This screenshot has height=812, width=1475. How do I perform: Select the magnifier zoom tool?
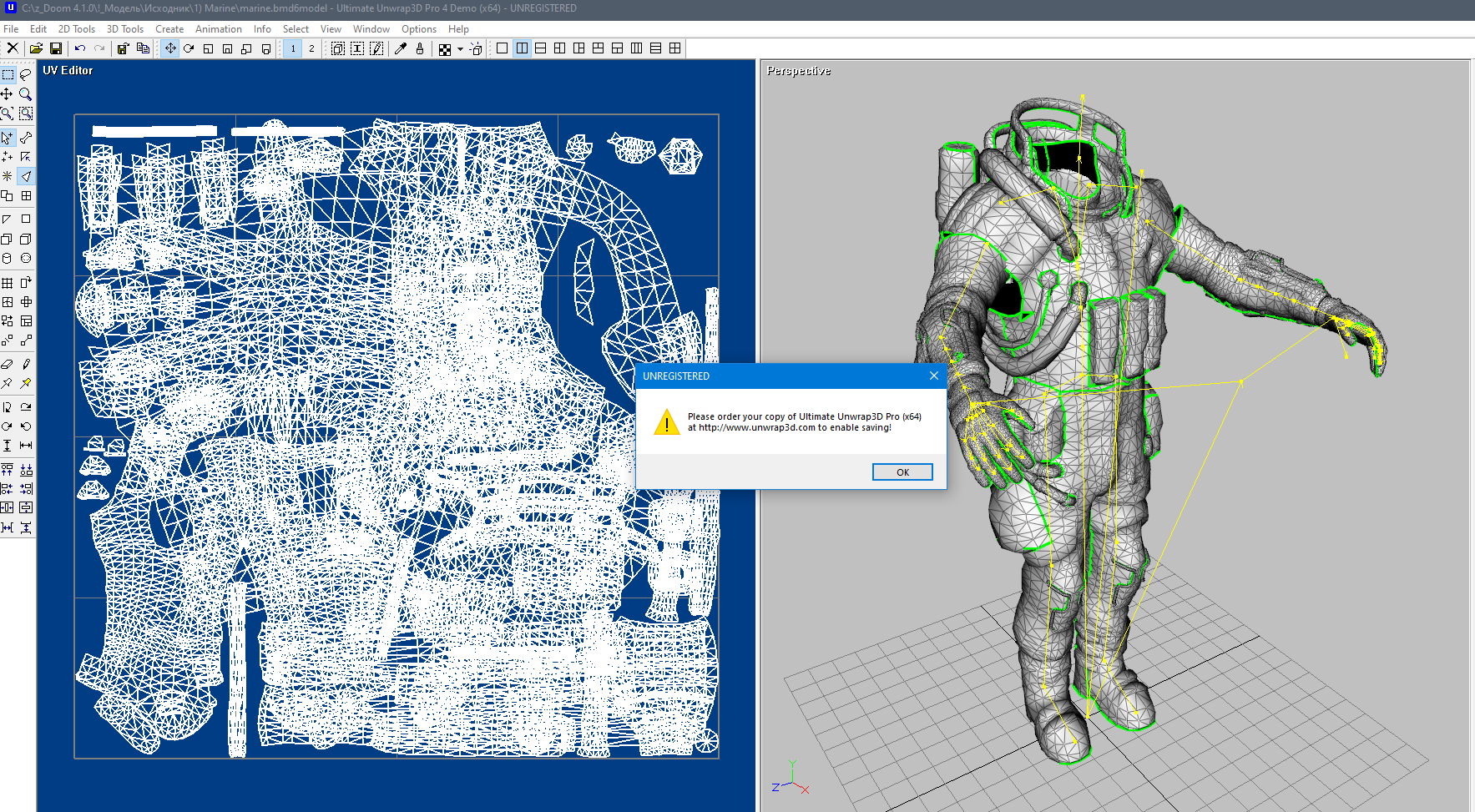[x=26, y=94]
